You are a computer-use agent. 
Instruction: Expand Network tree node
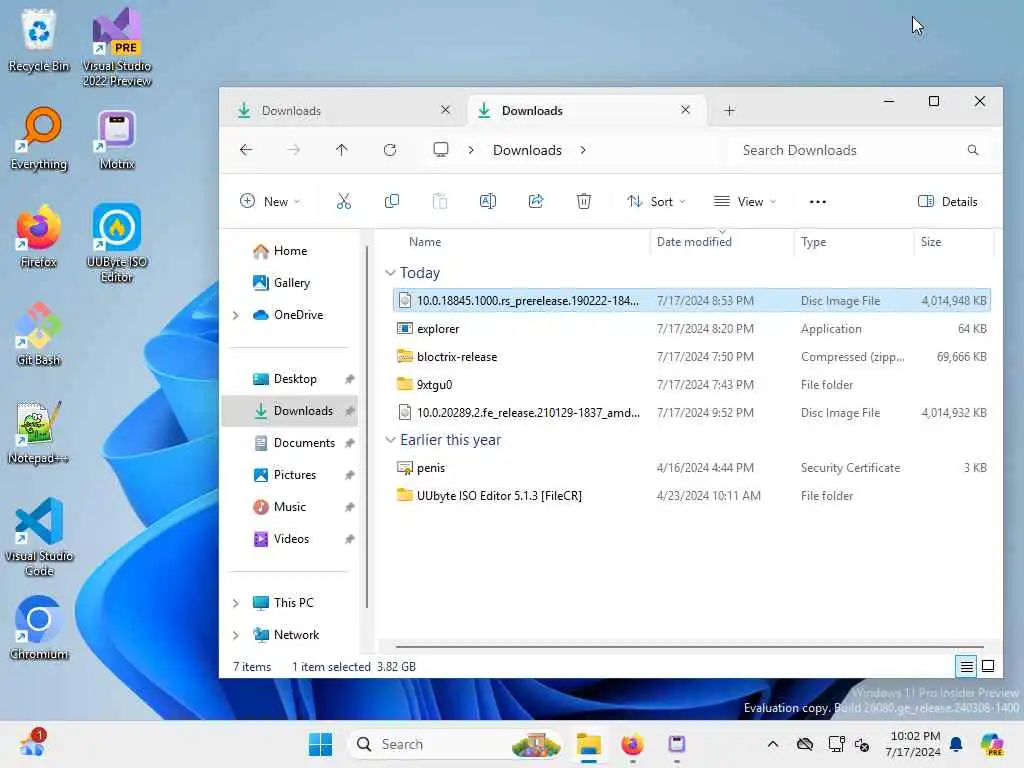click(236, 635)
